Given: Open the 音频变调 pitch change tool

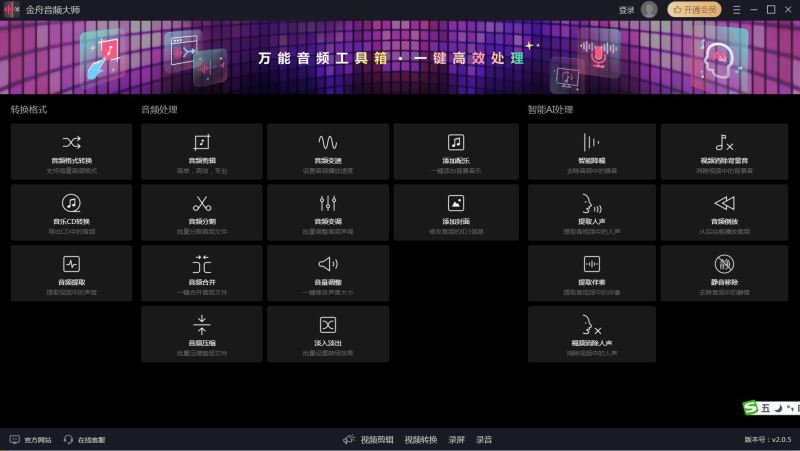Looking at the screenshot, I should (x=328, y=212).
